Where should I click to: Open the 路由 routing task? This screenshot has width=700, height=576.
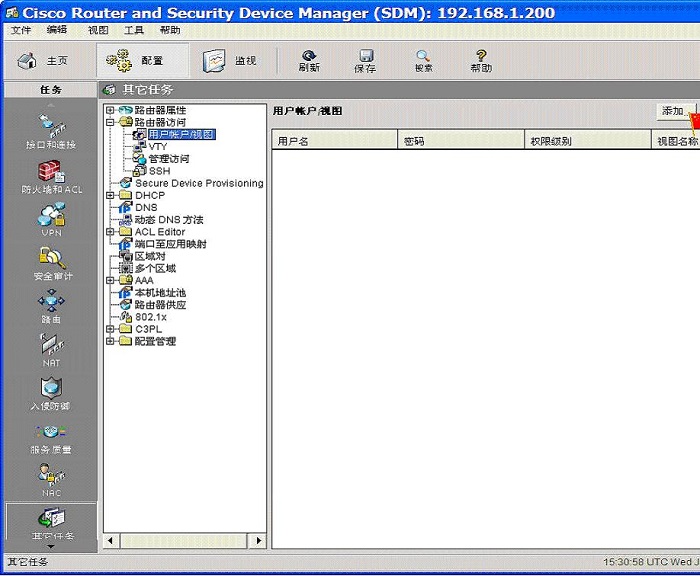pos(51,306)
